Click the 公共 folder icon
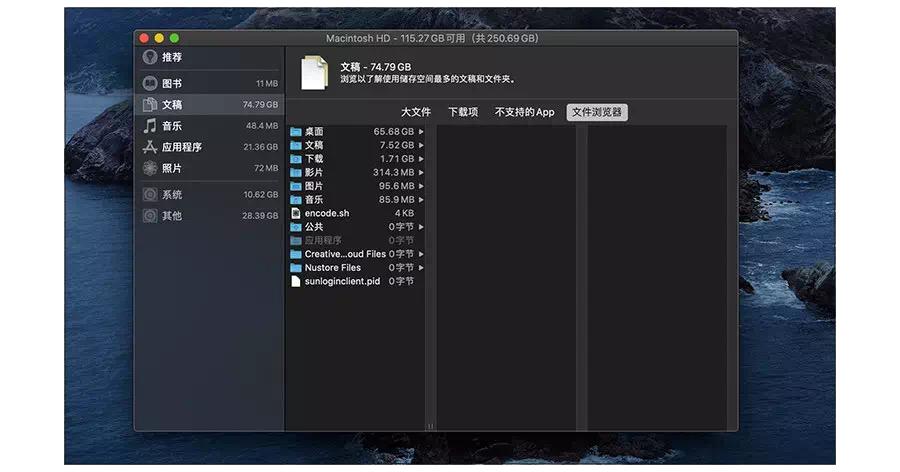Viewport: 900px width, 472px height. pyautogui.click(x=296, y=227)
